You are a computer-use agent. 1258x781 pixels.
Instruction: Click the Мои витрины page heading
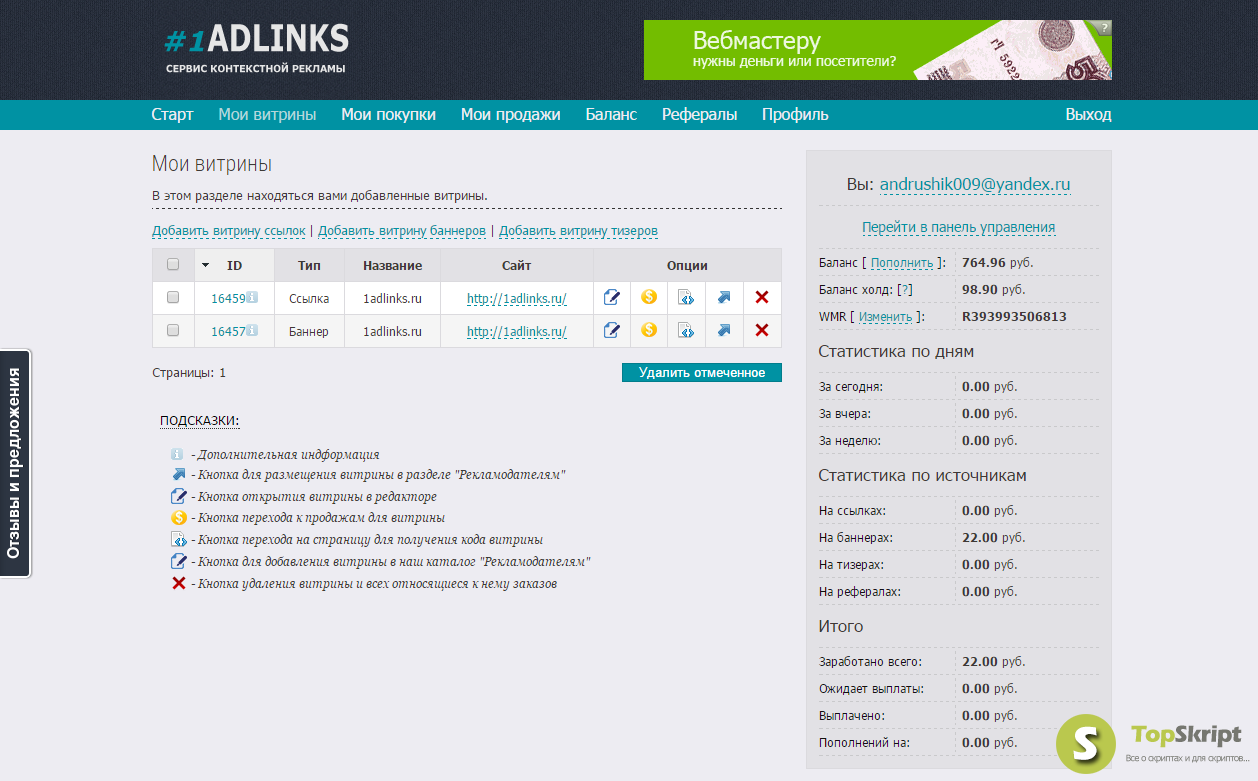[212, 164]
